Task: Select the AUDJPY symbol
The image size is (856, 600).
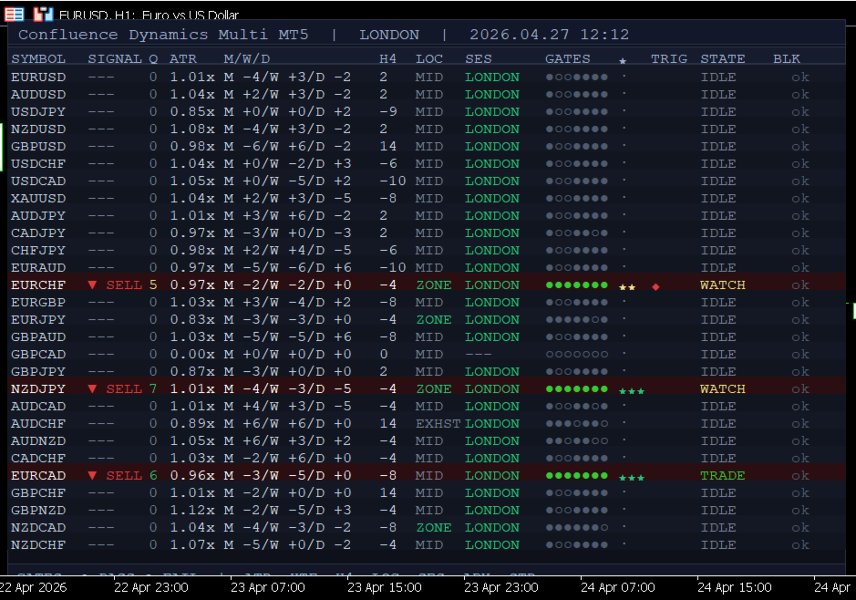Action: coord(38,216)
